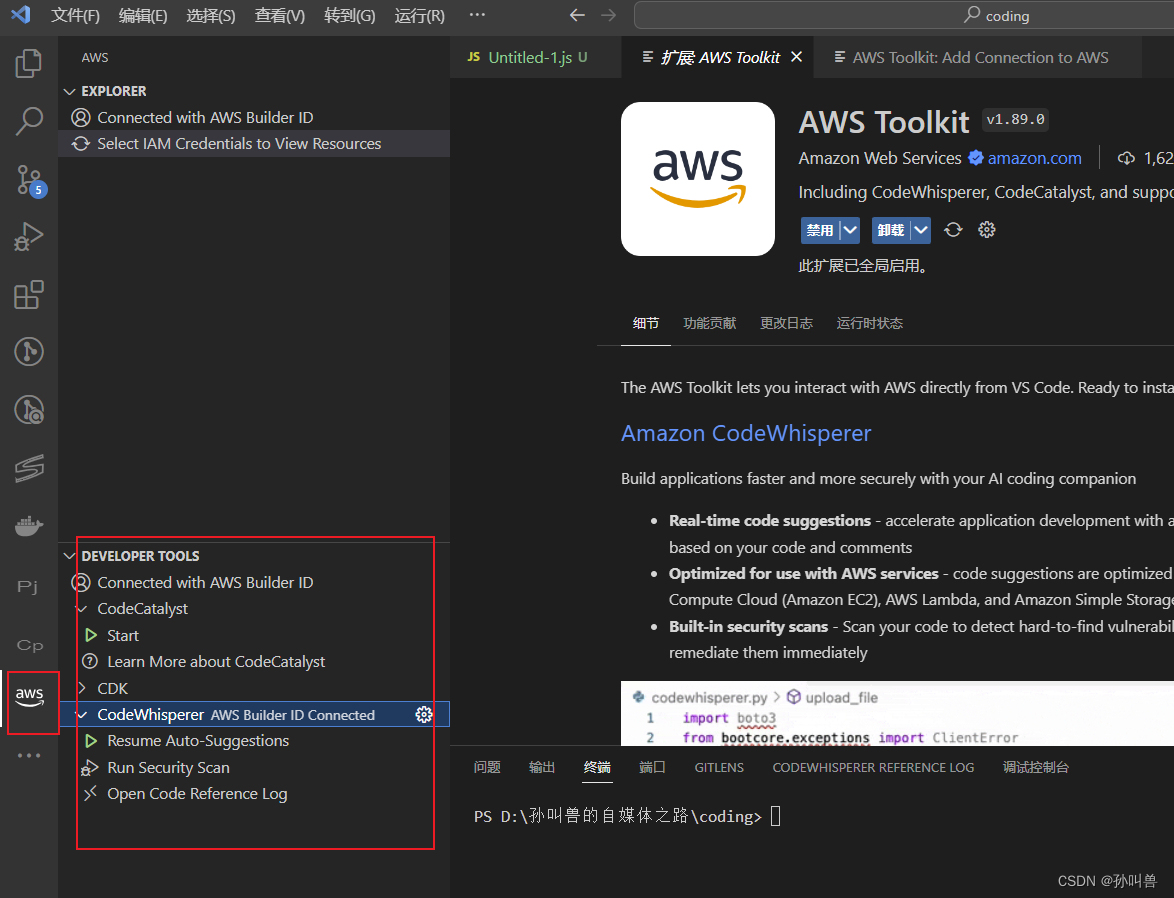
Task: Open the Run and Debug view
Action: [x=28, y=237]
